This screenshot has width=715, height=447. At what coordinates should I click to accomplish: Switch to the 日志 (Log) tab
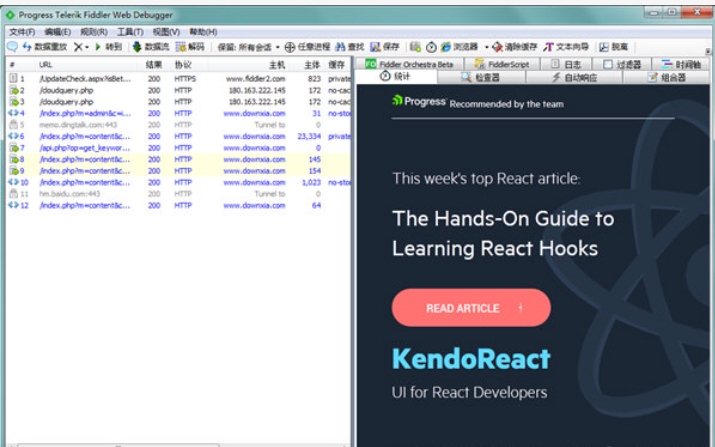click(x=566, y=64)
